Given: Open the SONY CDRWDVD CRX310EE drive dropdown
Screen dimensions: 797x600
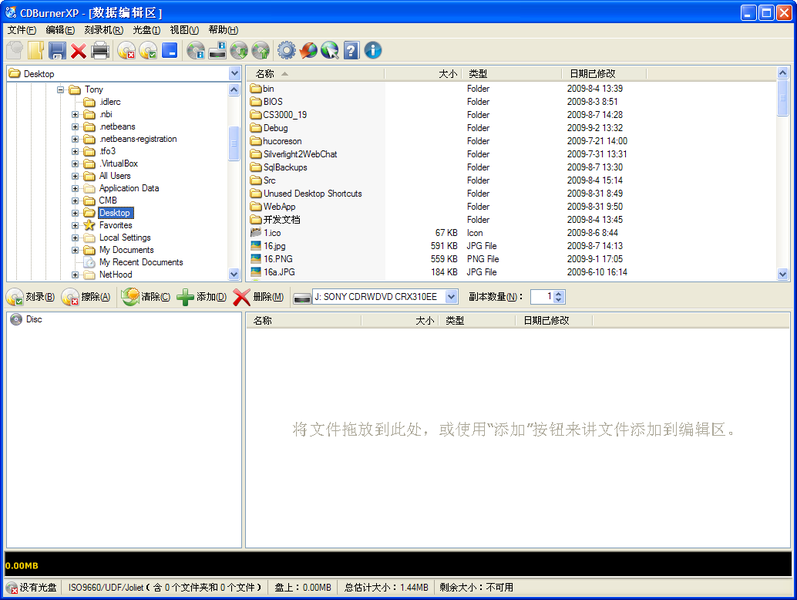Looking at the screenshot, I should (x=451, y=296).
